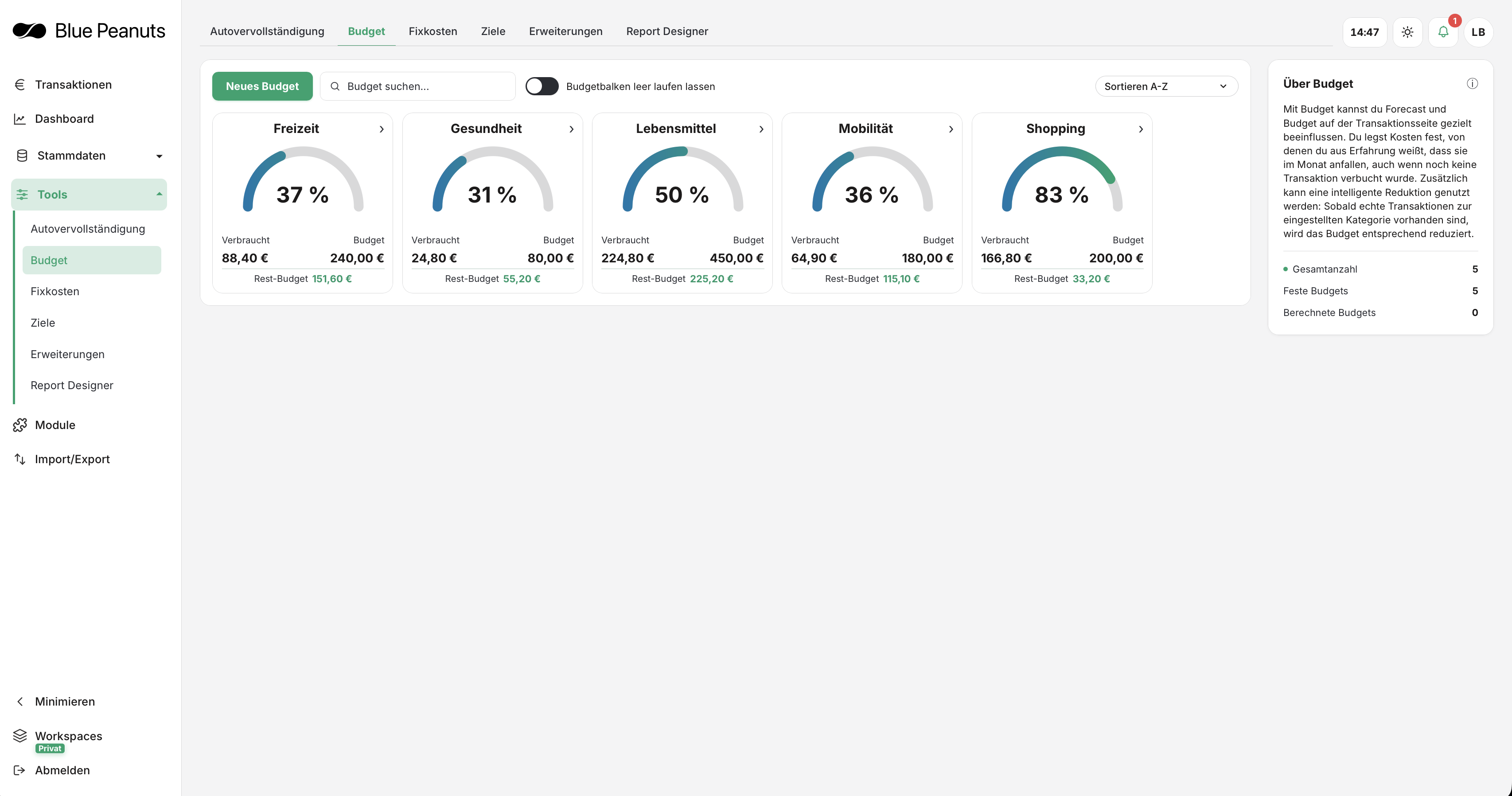Expand the Stammdaten menu arrow
Image resolution: width=1512 pixels, height=796 pixels.
[x=159, y=156]
